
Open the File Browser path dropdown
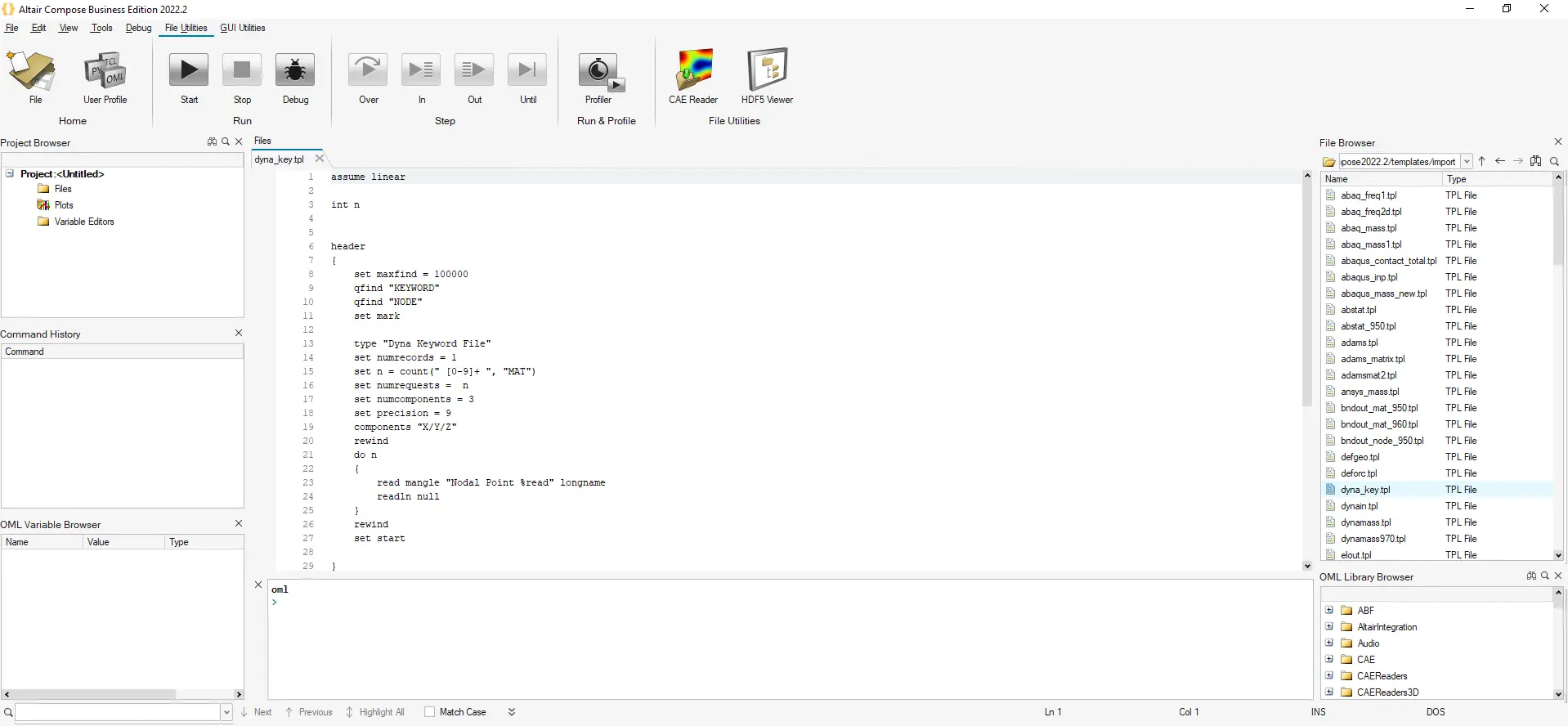(1467, 162)
